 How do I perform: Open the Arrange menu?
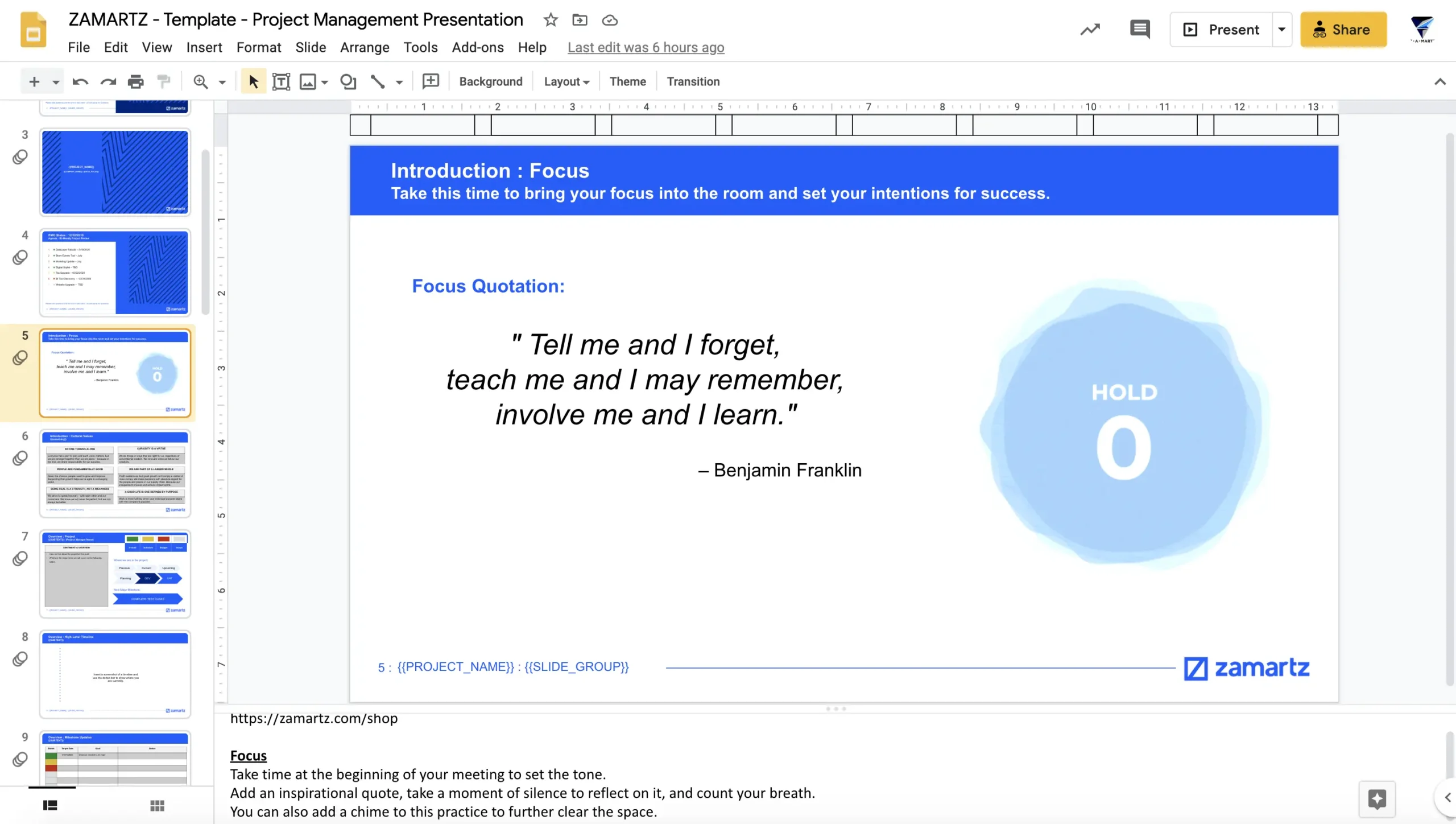(x=365, y=48)
